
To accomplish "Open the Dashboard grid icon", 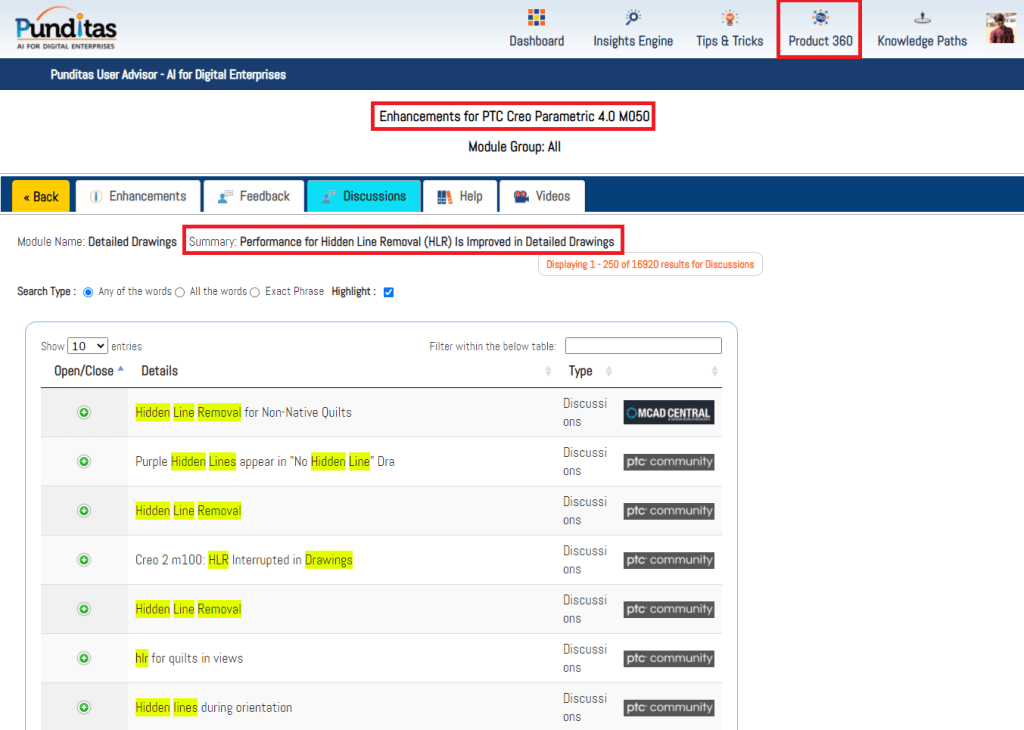I will [x=536, y=18].
